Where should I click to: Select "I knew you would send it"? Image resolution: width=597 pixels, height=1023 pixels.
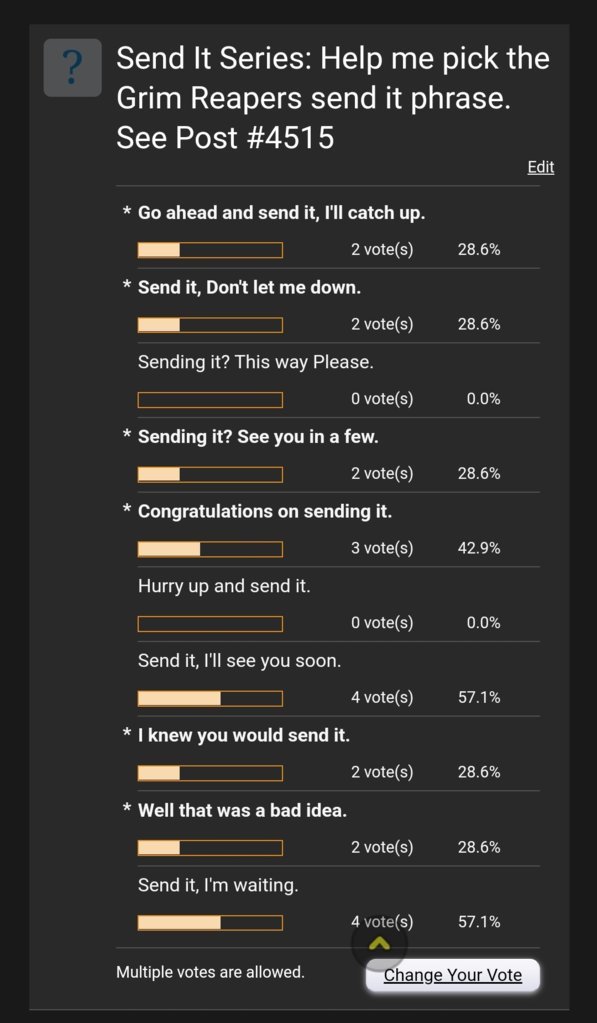(243, 735)
